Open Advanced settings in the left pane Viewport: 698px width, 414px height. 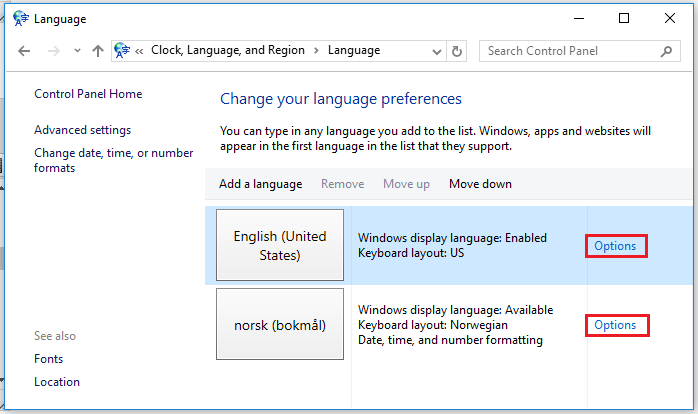coord(82,130)
